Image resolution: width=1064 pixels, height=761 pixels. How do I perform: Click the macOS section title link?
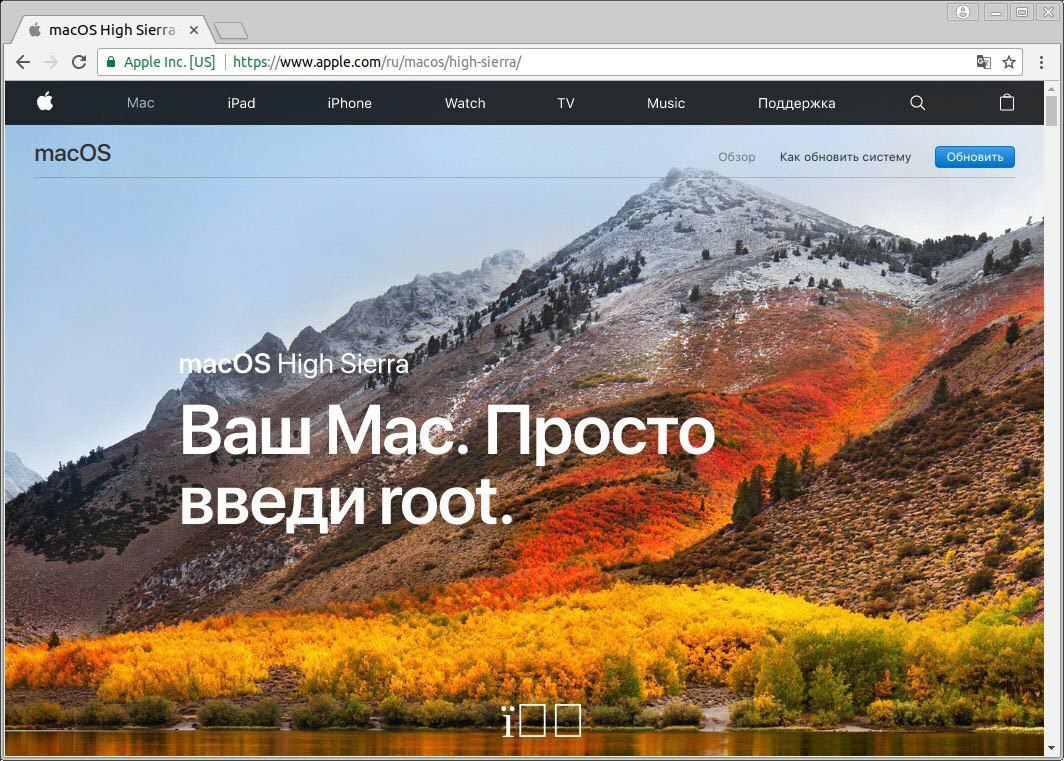(73, 153)
